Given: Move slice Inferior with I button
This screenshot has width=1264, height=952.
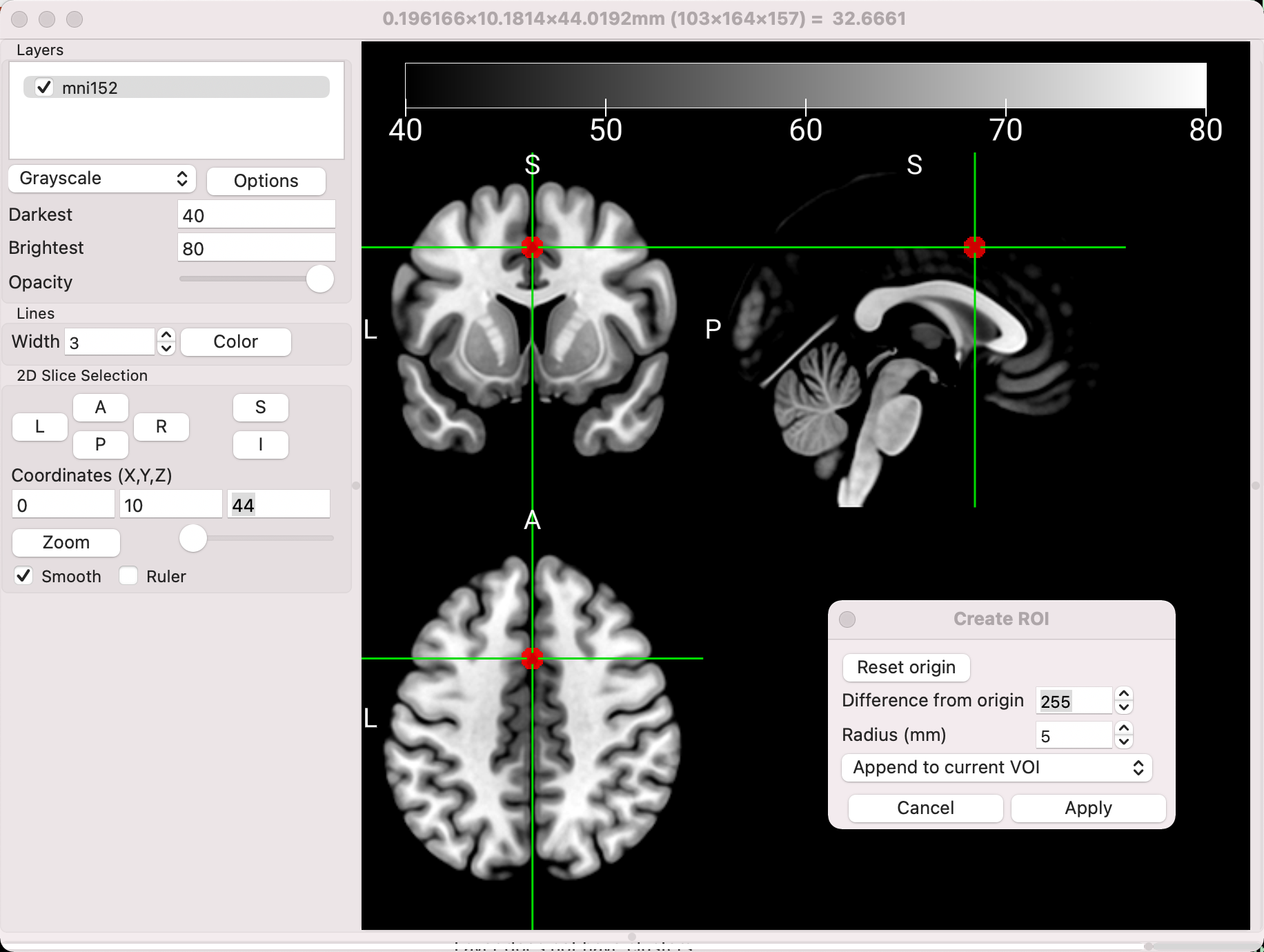Looking at the screenshot, I should 261,445.
